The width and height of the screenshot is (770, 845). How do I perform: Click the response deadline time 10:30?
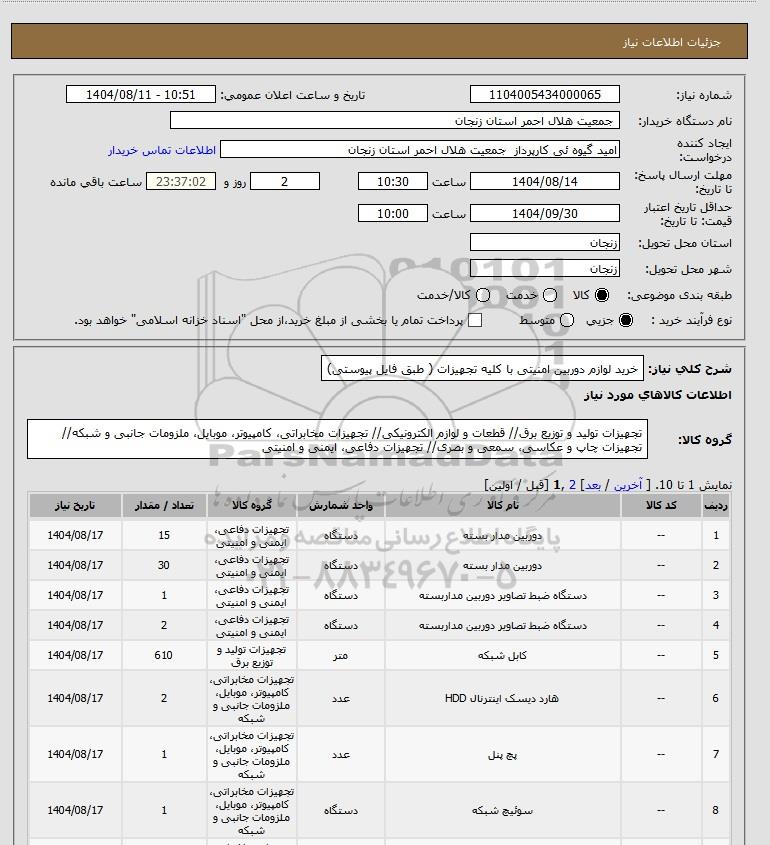[393, 182]
